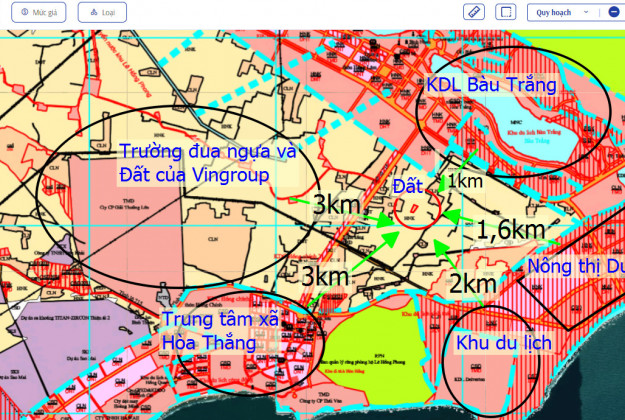
Task: Open the Mức giá price filter
Action: [x=39, y=12]
